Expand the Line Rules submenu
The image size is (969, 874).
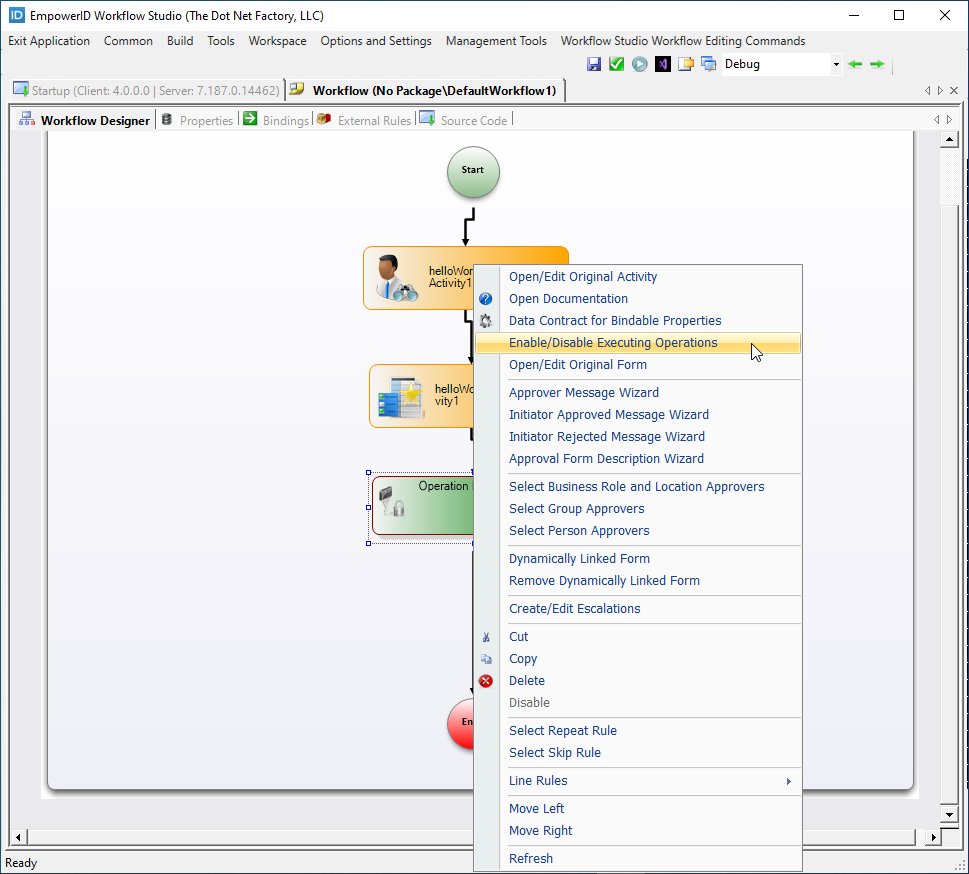788,781
